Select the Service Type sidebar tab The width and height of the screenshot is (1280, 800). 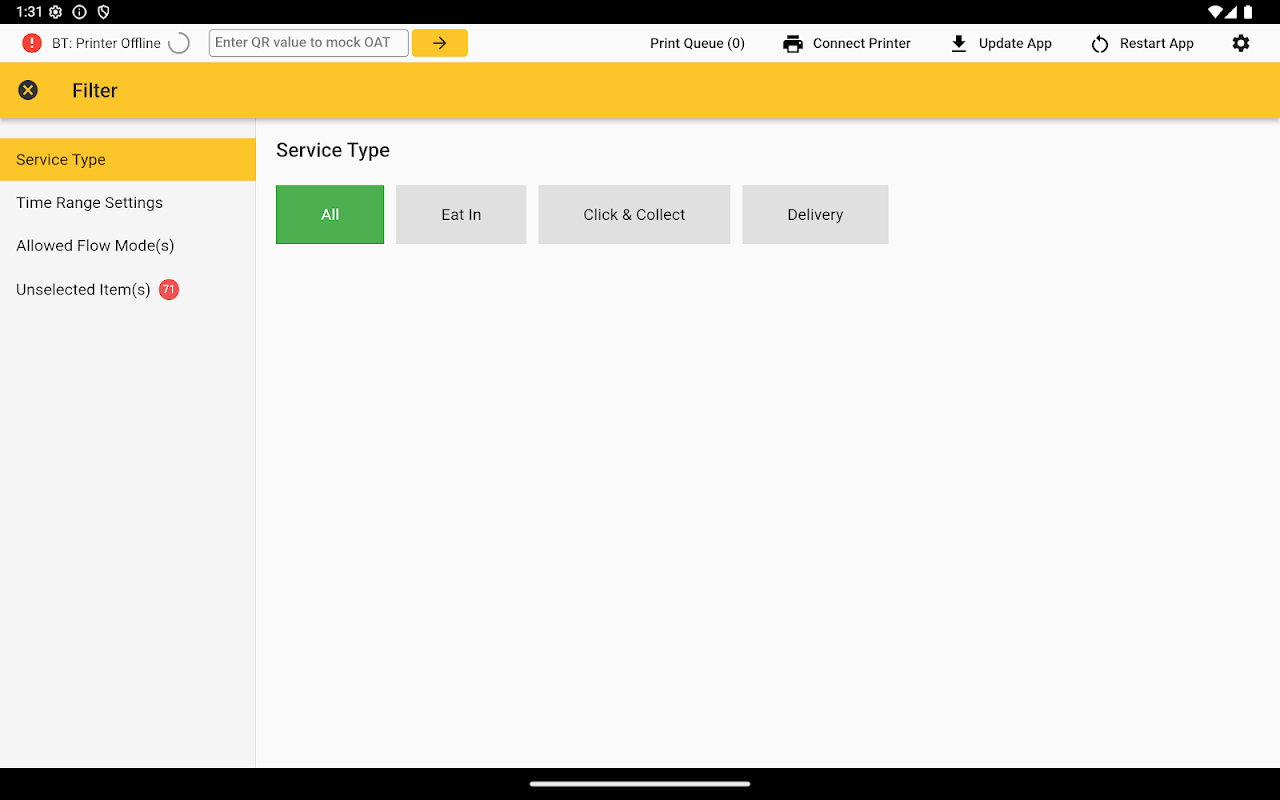[x=128, y=159]
